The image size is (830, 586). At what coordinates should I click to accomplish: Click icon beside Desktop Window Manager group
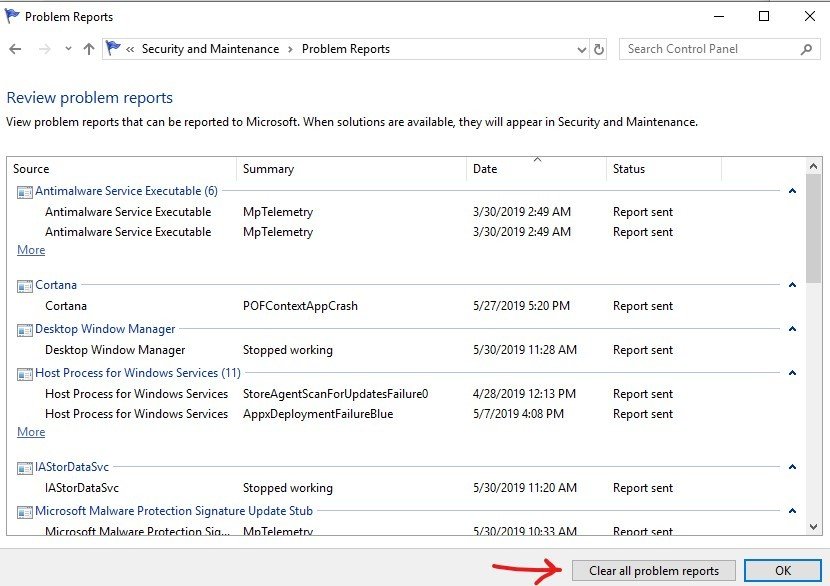point(24,330)
